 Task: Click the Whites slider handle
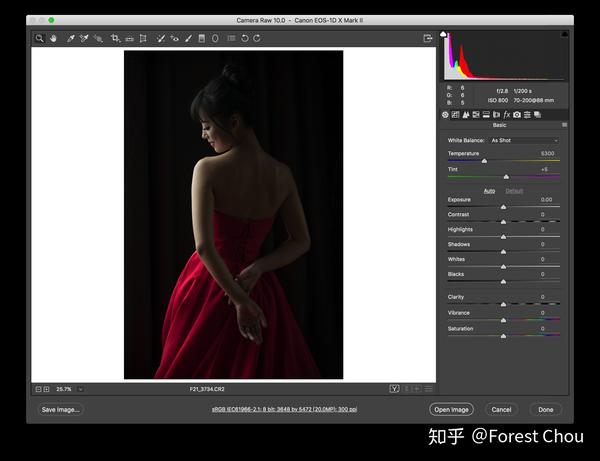click(504, 267)
